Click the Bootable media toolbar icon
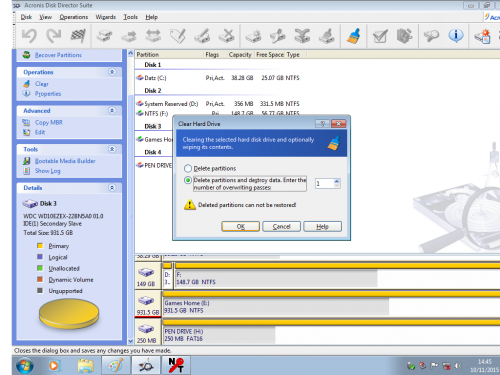Image resolution: width=500 pixels, height=375 pixels. point(482,36)
